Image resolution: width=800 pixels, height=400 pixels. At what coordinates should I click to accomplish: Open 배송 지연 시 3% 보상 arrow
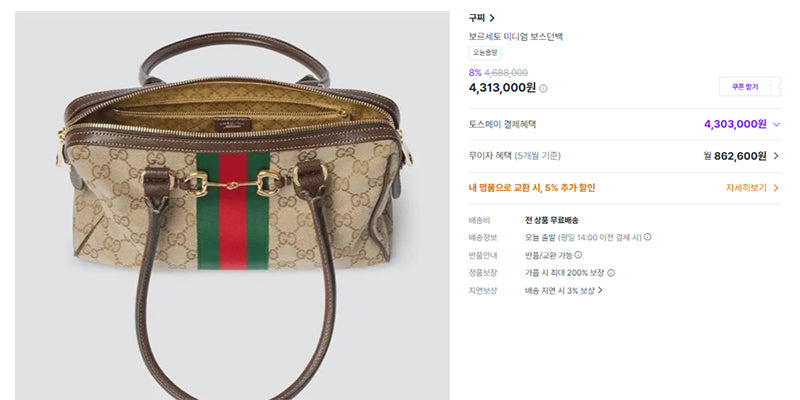600,290
